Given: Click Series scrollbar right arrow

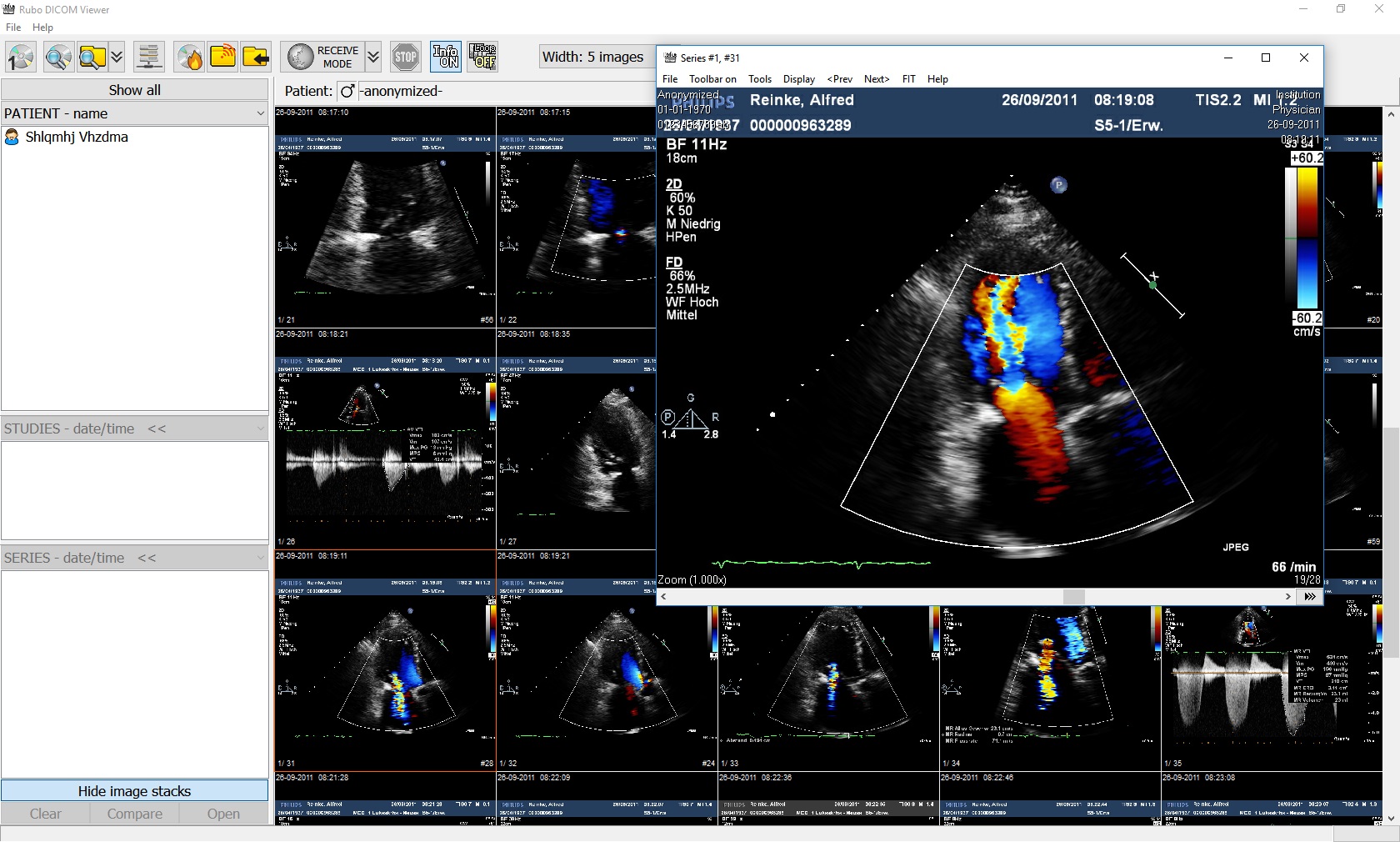Looking at the screenshot, I should click(x=1288, y=597).
